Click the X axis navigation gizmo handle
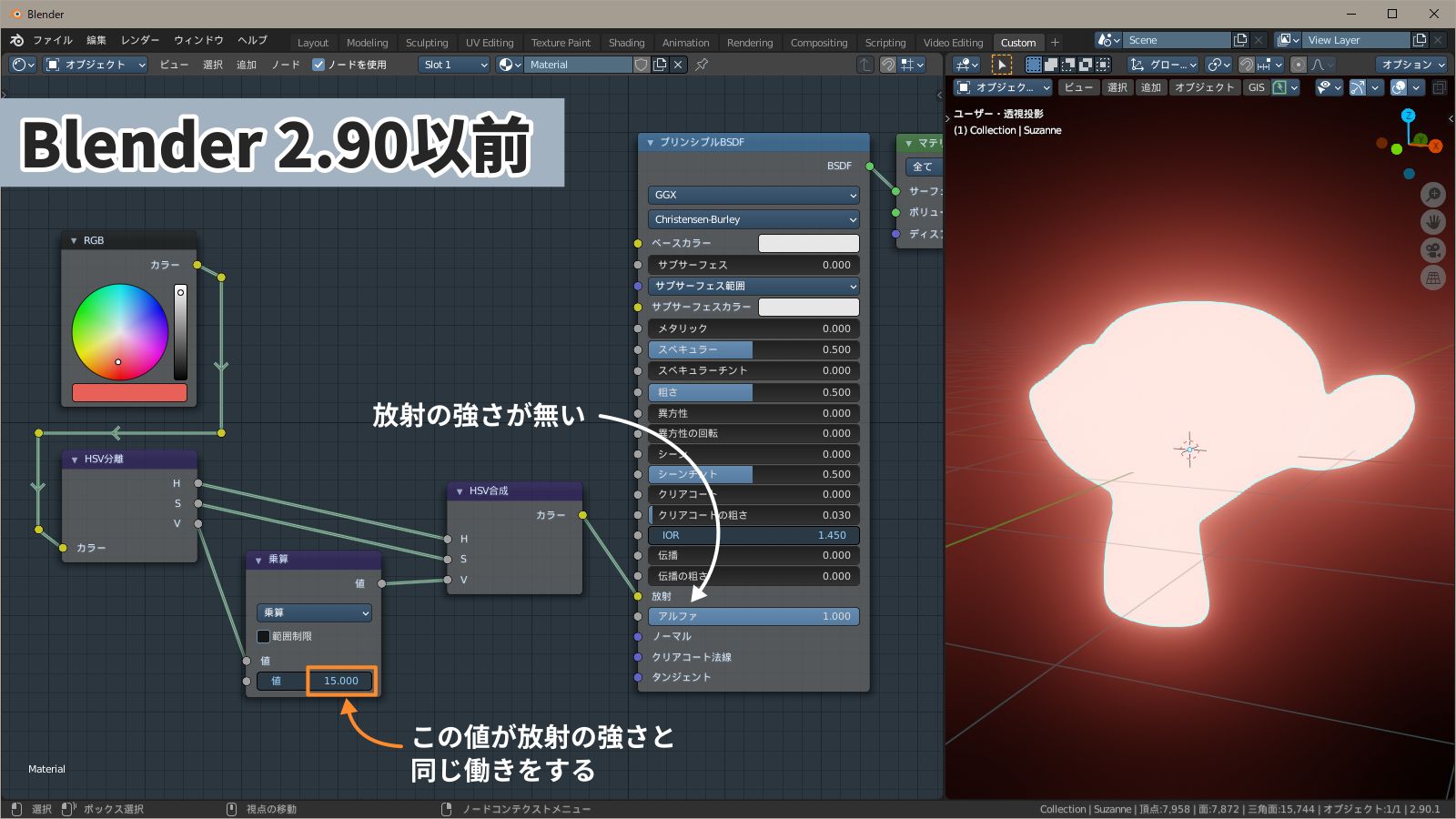This screenshot has height=819, width=1456. tap(1435, 146)
